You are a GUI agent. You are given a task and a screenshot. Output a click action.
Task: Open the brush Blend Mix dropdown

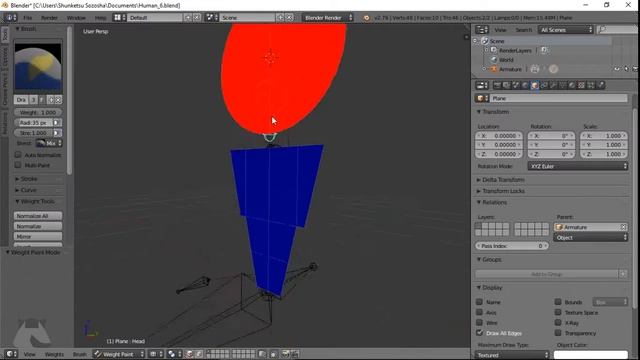click(x=49, y=143)
